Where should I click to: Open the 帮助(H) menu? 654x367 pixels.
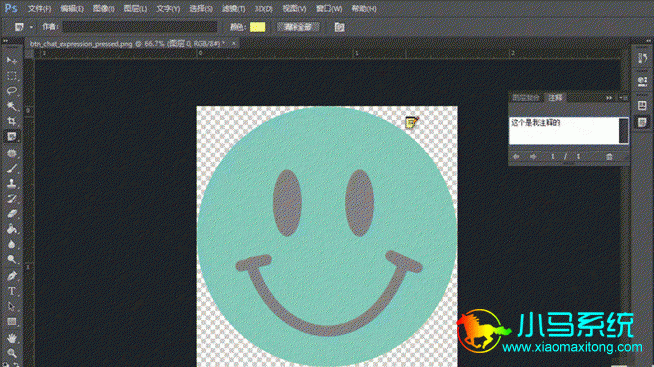pos(363,8)
